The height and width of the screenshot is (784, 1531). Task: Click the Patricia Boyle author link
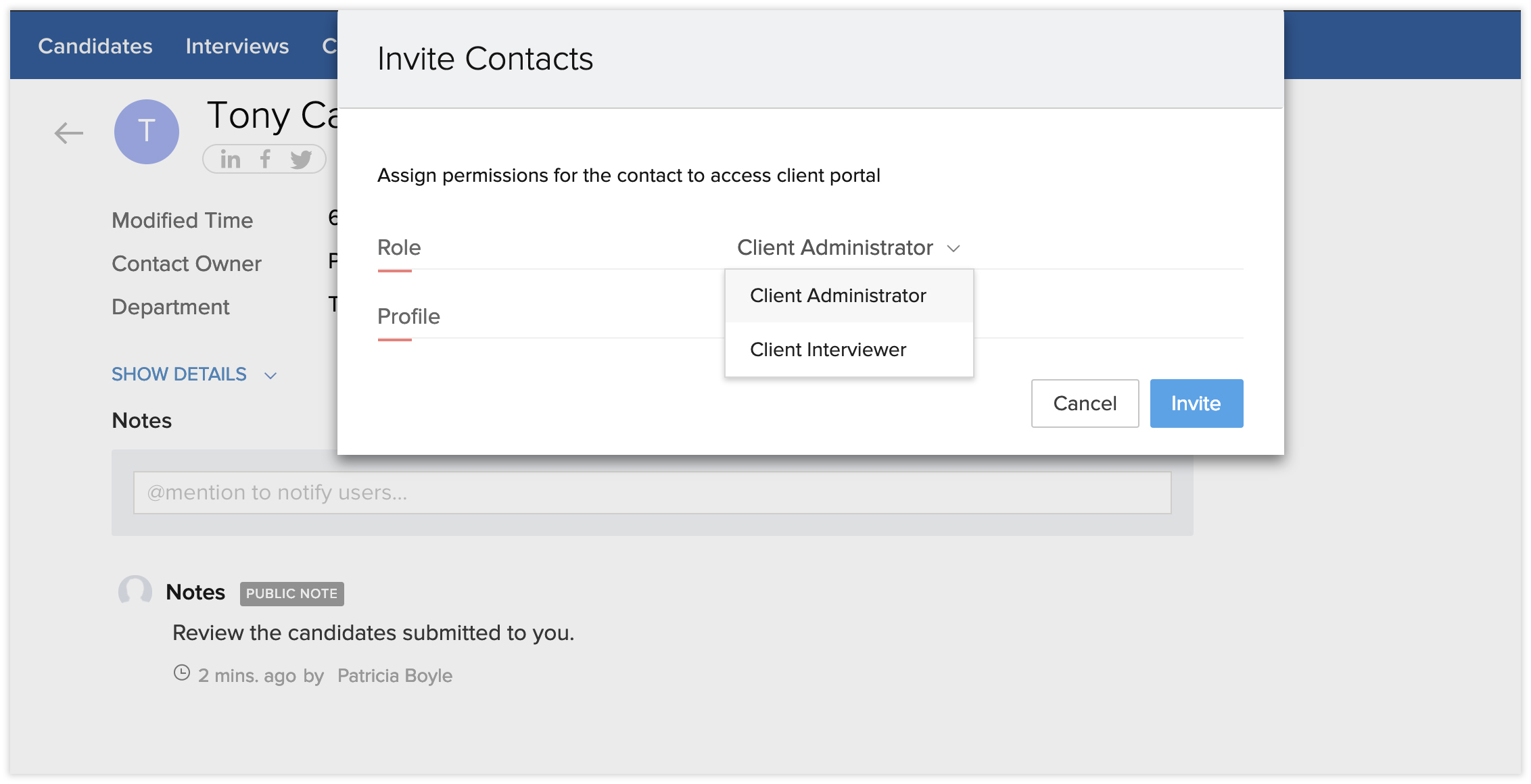click(x=395, y=675)
